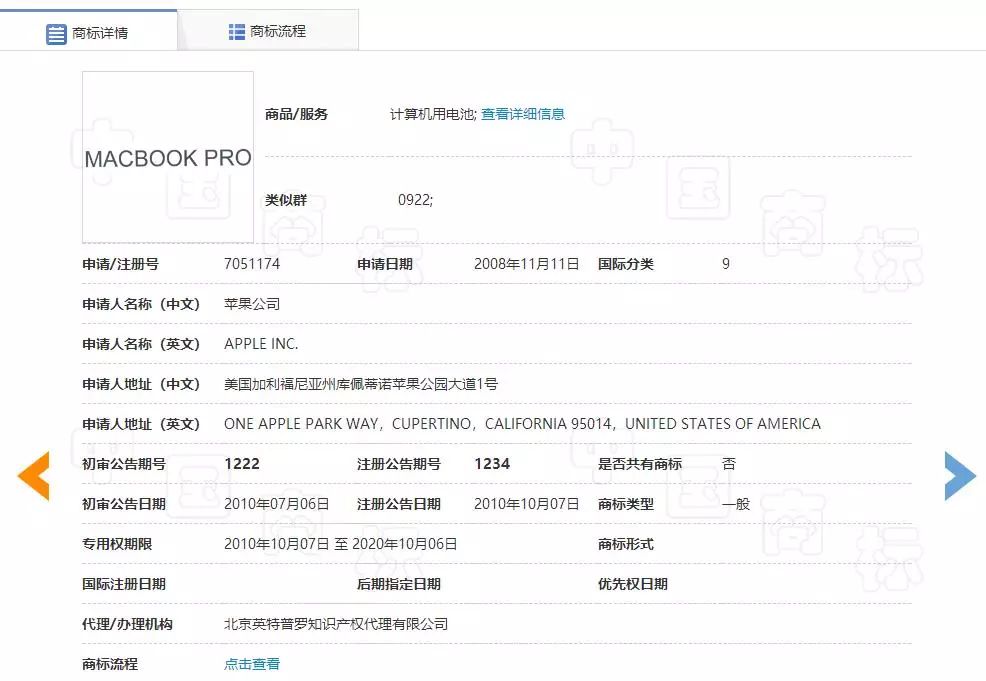The image size is (986, 681).
Task: Click the 商标形式 label
Action: coord(626,544)
